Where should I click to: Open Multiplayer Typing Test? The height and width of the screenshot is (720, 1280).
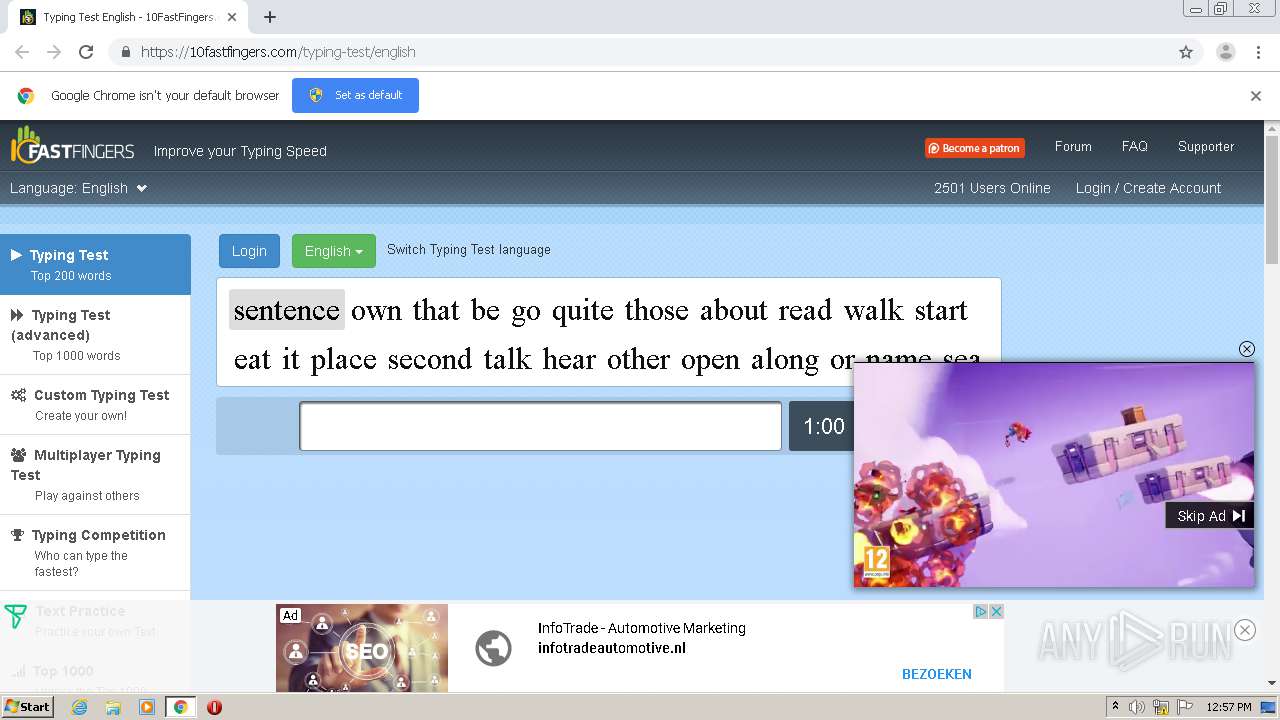(x=95, y=474)
